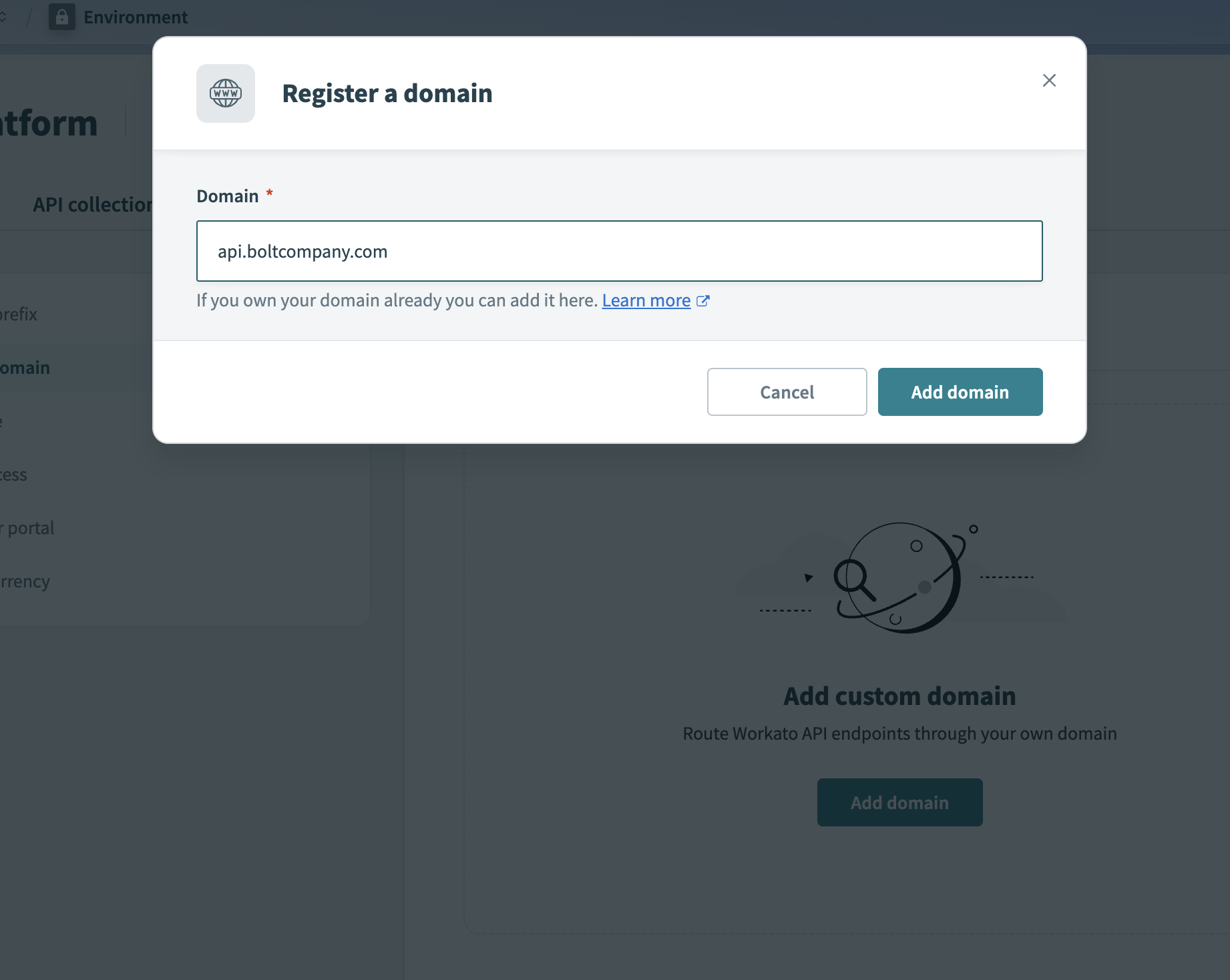Select the portal sidebar item
Viewport: 1230px width, 980px height.
click(27, 527)
